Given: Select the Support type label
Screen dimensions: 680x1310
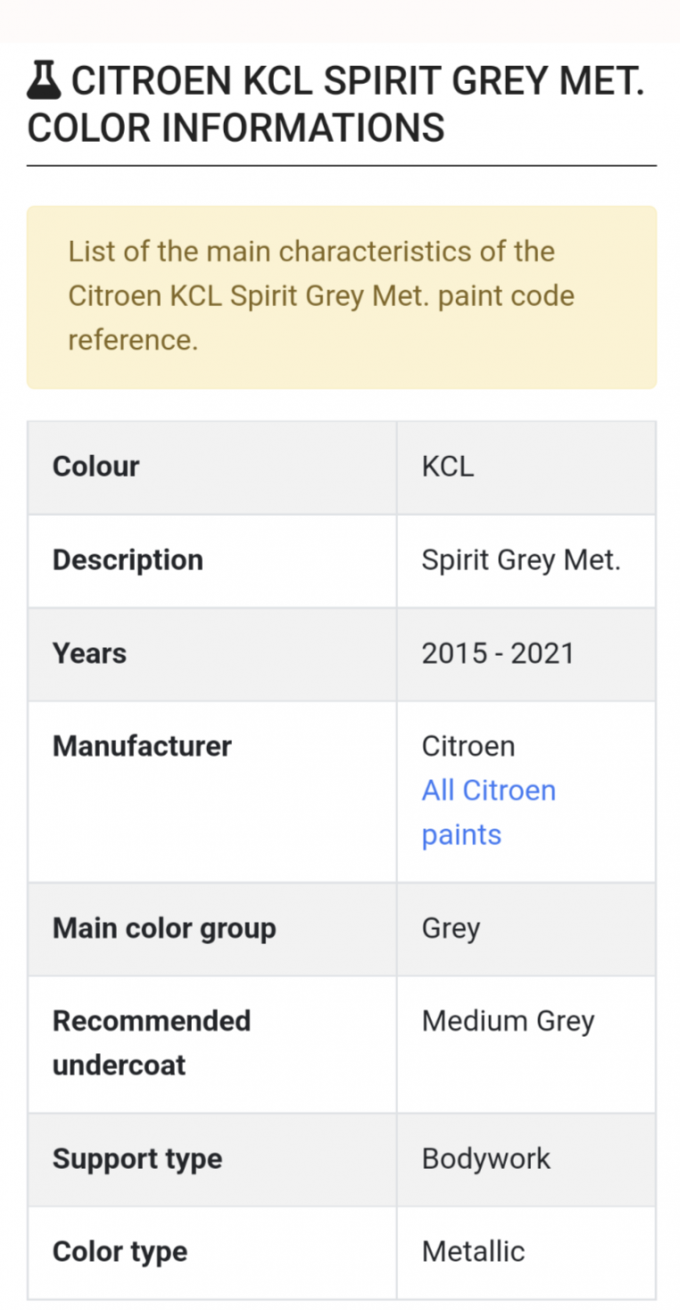Looking at the screenshot, I should (x=137, y=1160).
